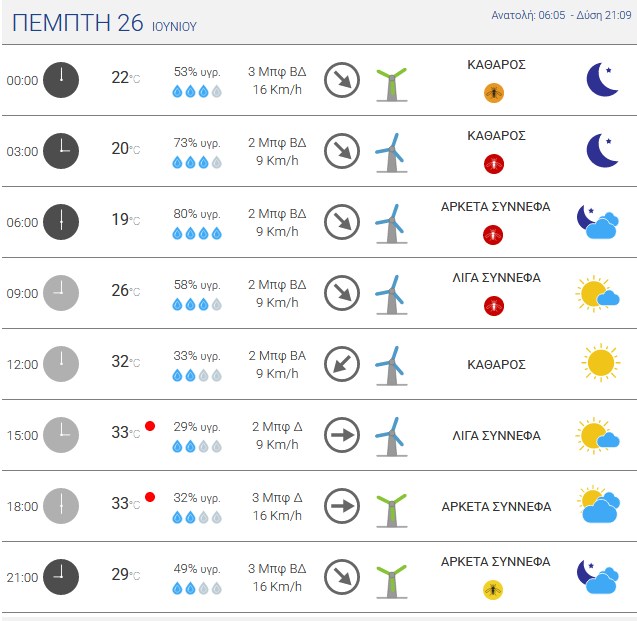Click the sunrise and sunset times text
The image size is (637, 621).
click(561, 15)
